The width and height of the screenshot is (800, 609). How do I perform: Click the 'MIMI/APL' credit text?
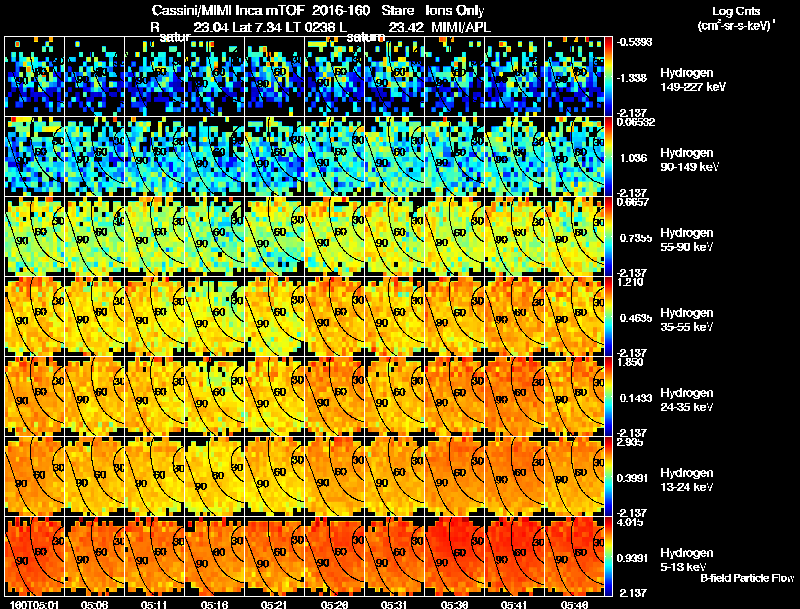tap(461, 27)
